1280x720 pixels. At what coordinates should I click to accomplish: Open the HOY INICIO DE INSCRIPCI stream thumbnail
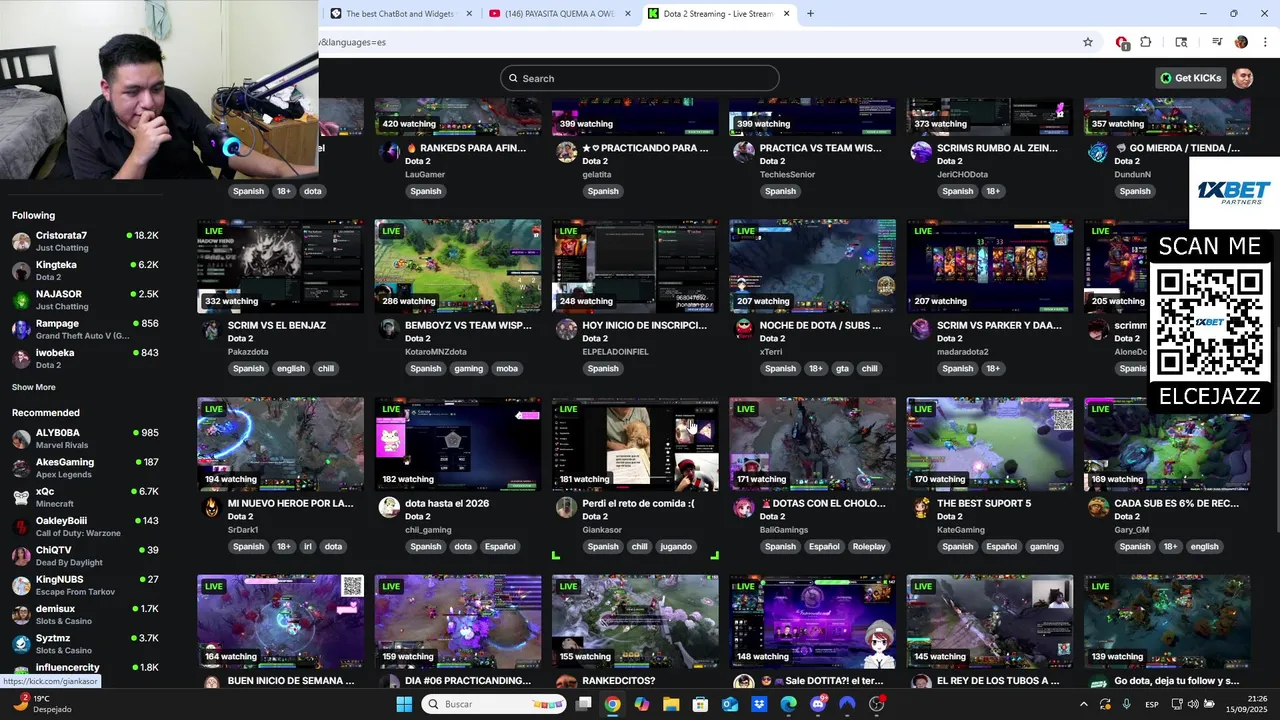tap(635, 266)
